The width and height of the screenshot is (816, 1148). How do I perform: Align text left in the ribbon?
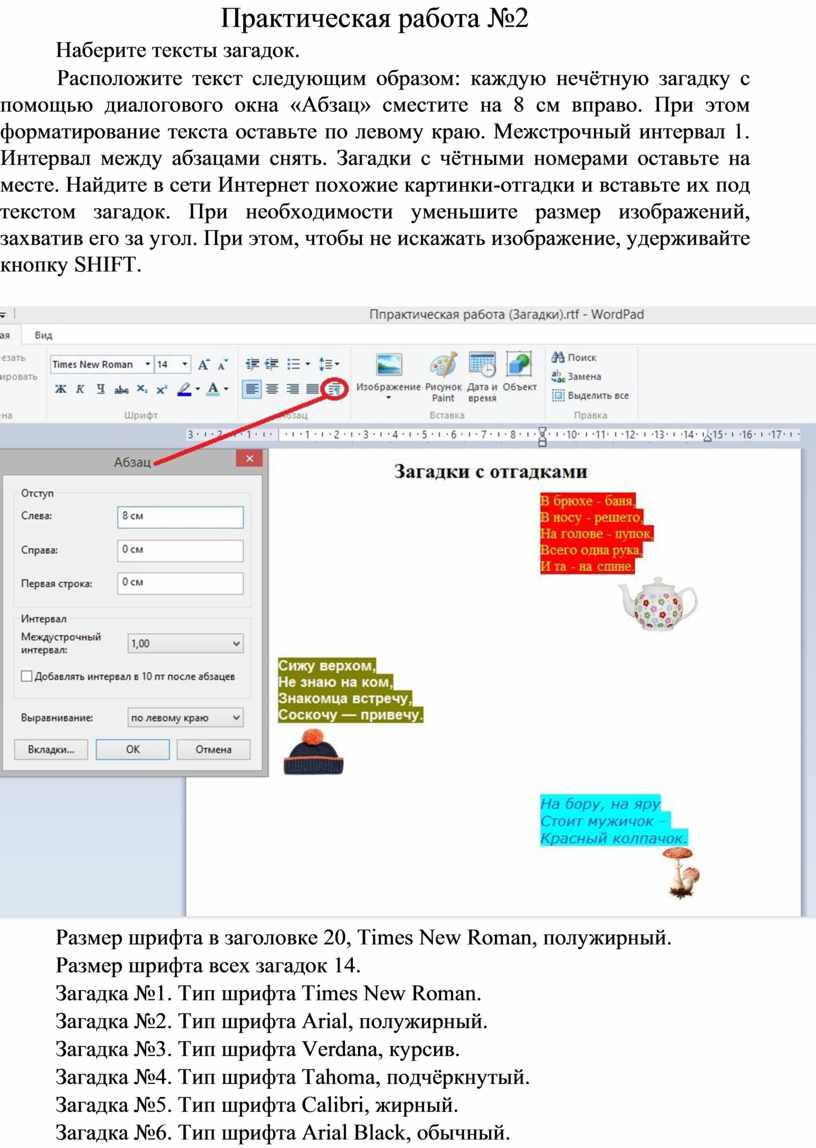[252, 389]
